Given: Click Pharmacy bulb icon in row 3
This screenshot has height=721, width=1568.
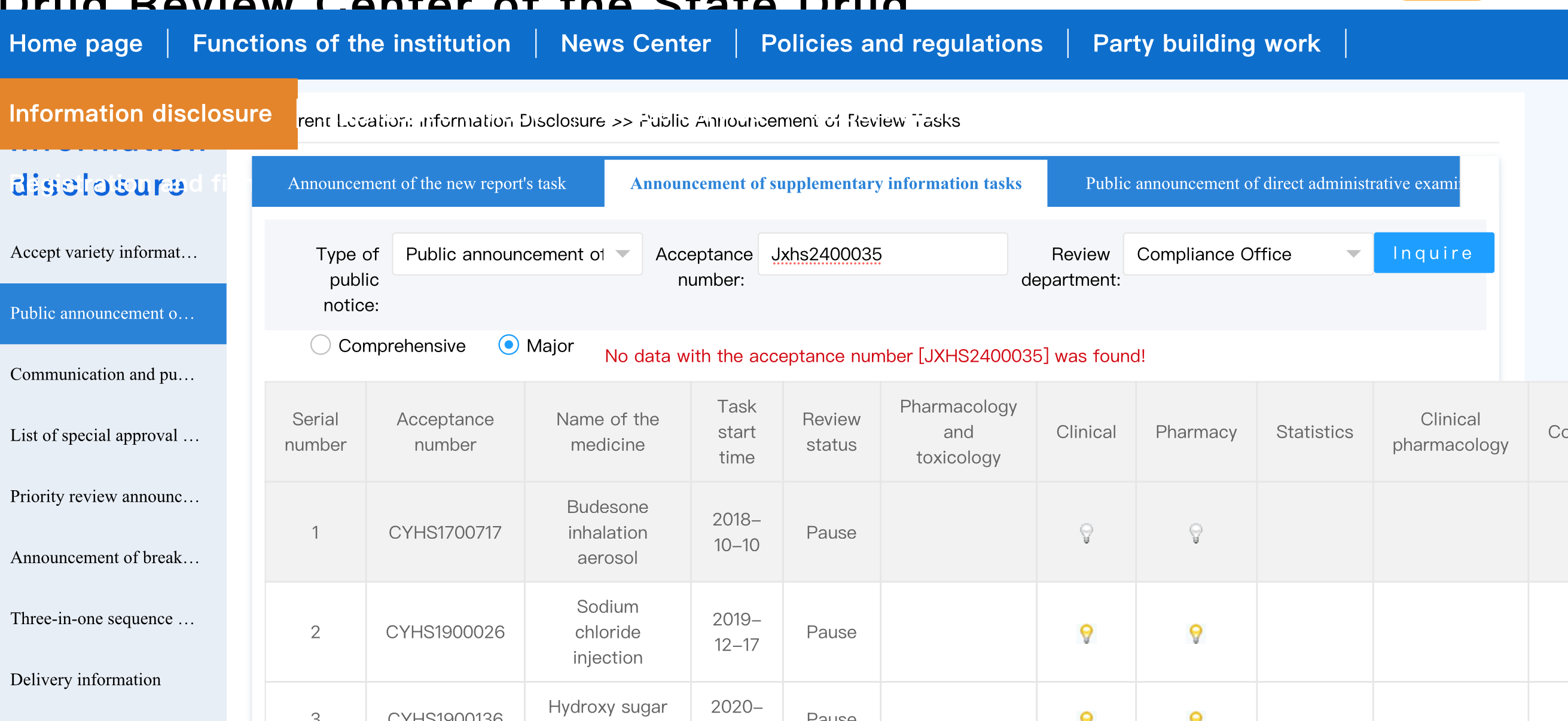Looking at the screenshot, I should click(x=1195, y=716).
